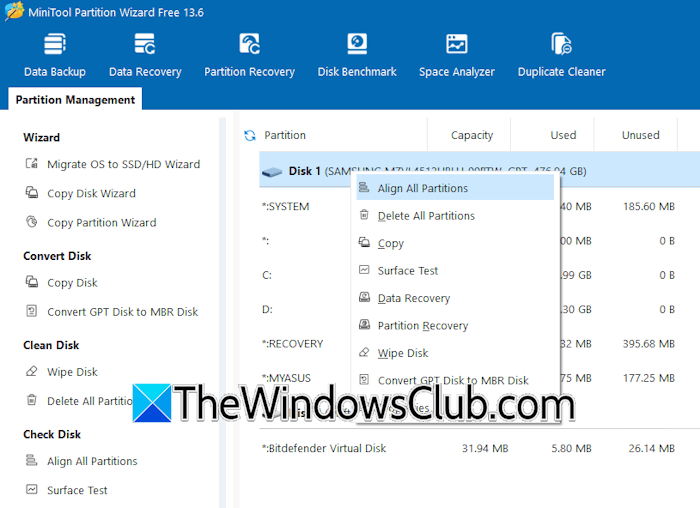Click Wipe Disk under Clean Disk
700x508 pixels.
[72, 372]
